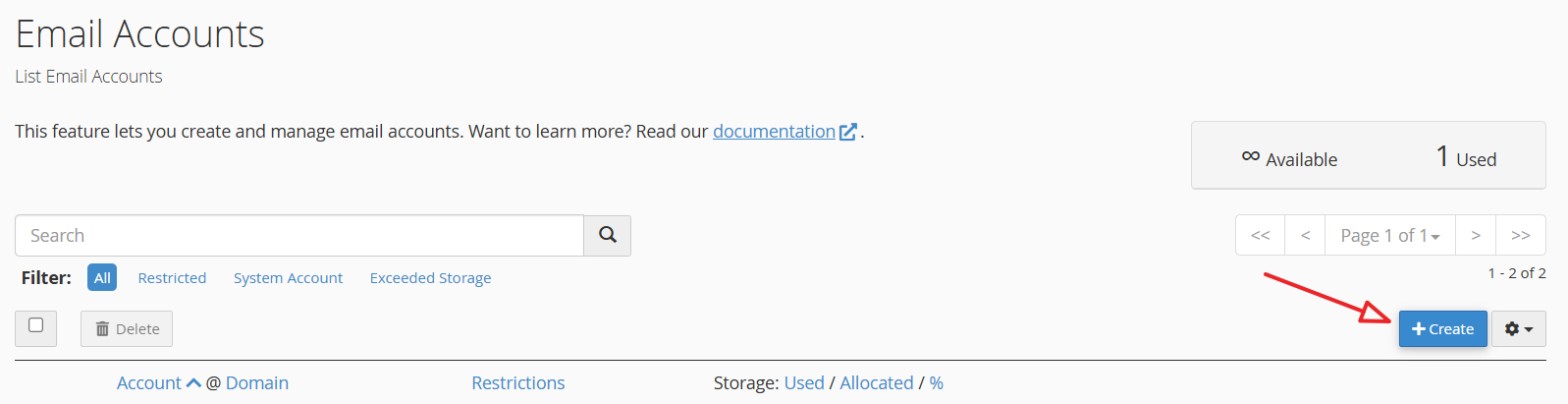
Task: Open the gear settings dropdown
Action: (x=1518, y=329)
